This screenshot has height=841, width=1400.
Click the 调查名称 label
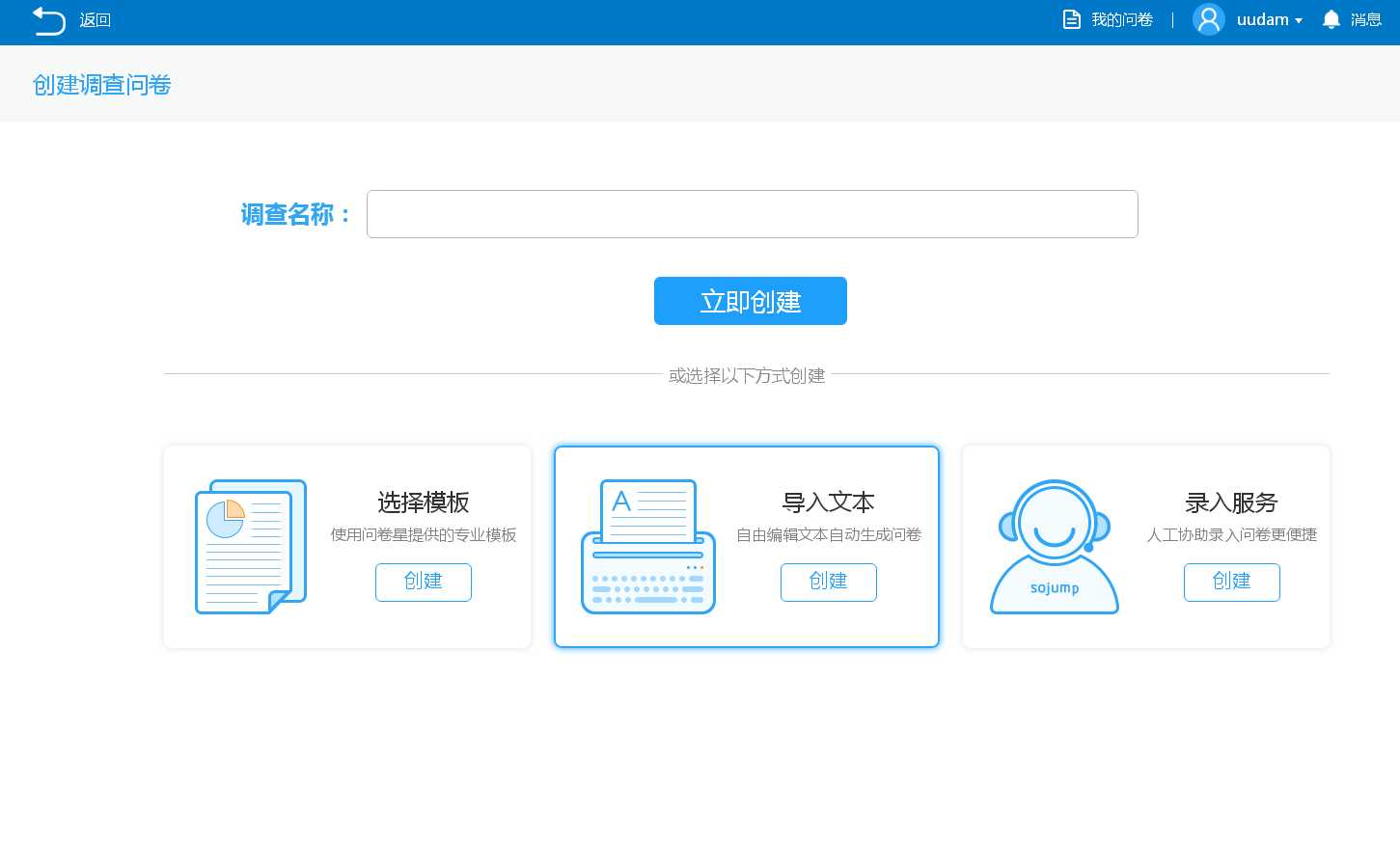[295, 214]
